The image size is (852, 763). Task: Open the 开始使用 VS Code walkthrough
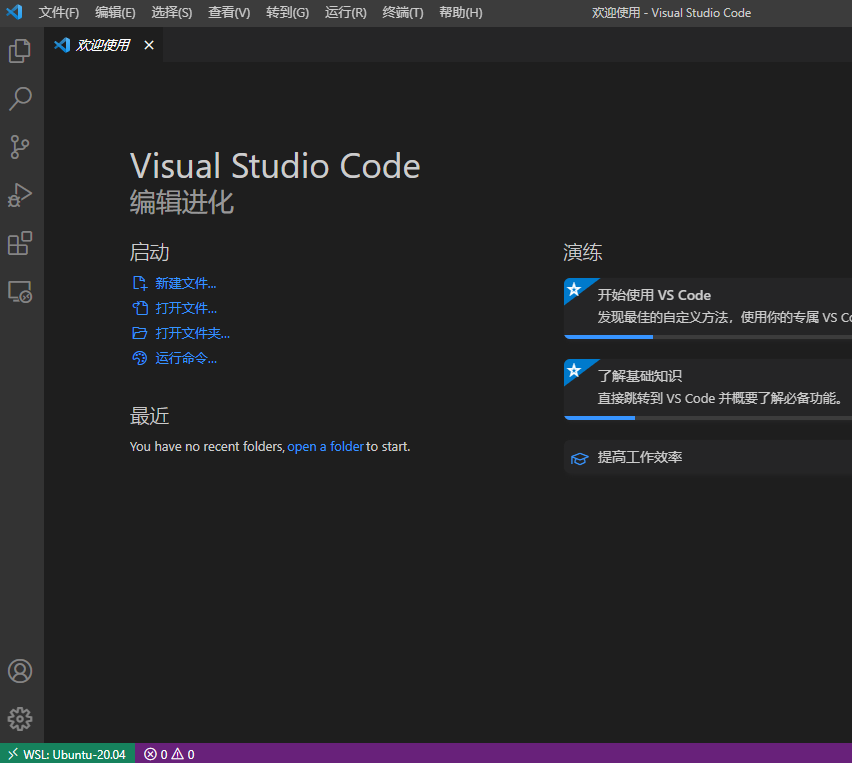[x=708, y=308]
